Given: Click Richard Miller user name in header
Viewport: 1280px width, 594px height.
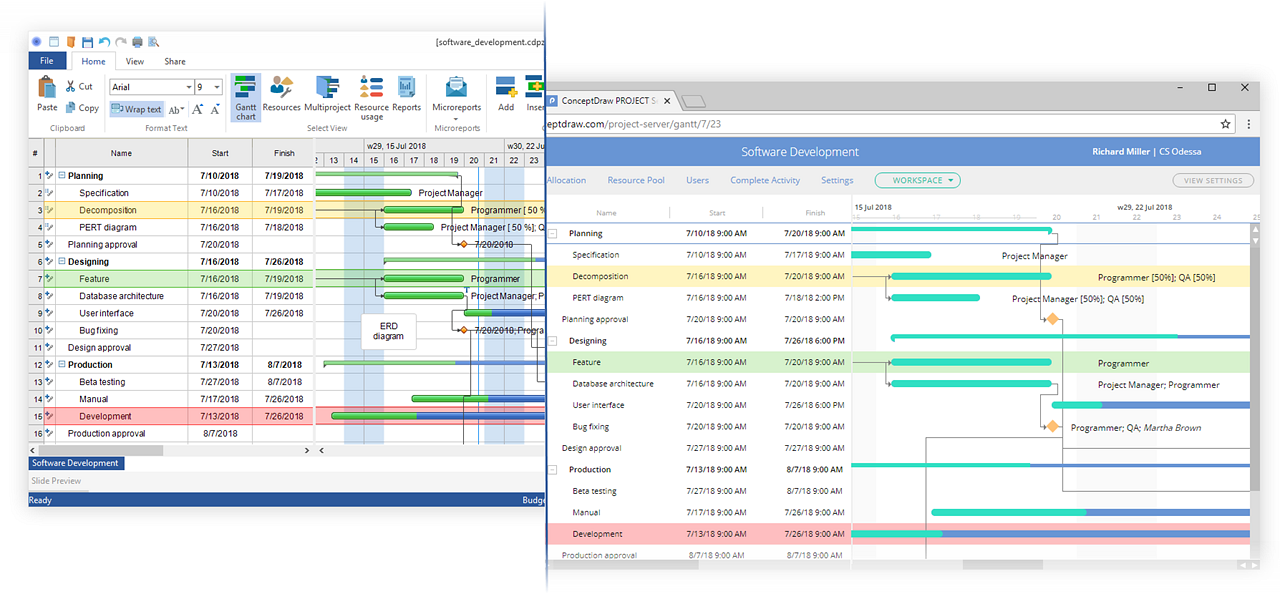Looking at the screenshot, I should 1120,152.
